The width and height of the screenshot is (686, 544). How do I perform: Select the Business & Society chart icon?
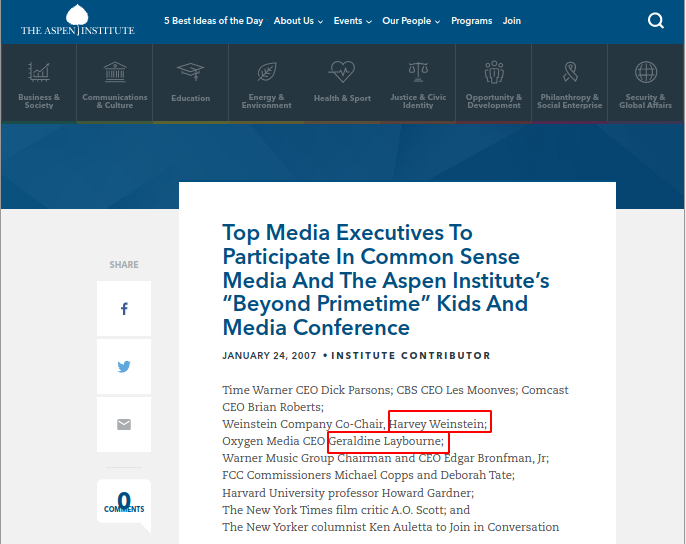coord(39,72)
